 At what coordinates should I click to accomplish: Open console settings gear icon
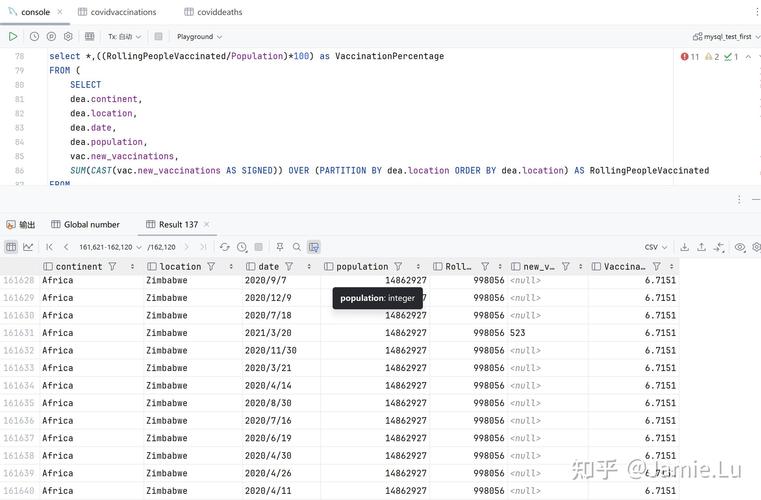(68, 36)
